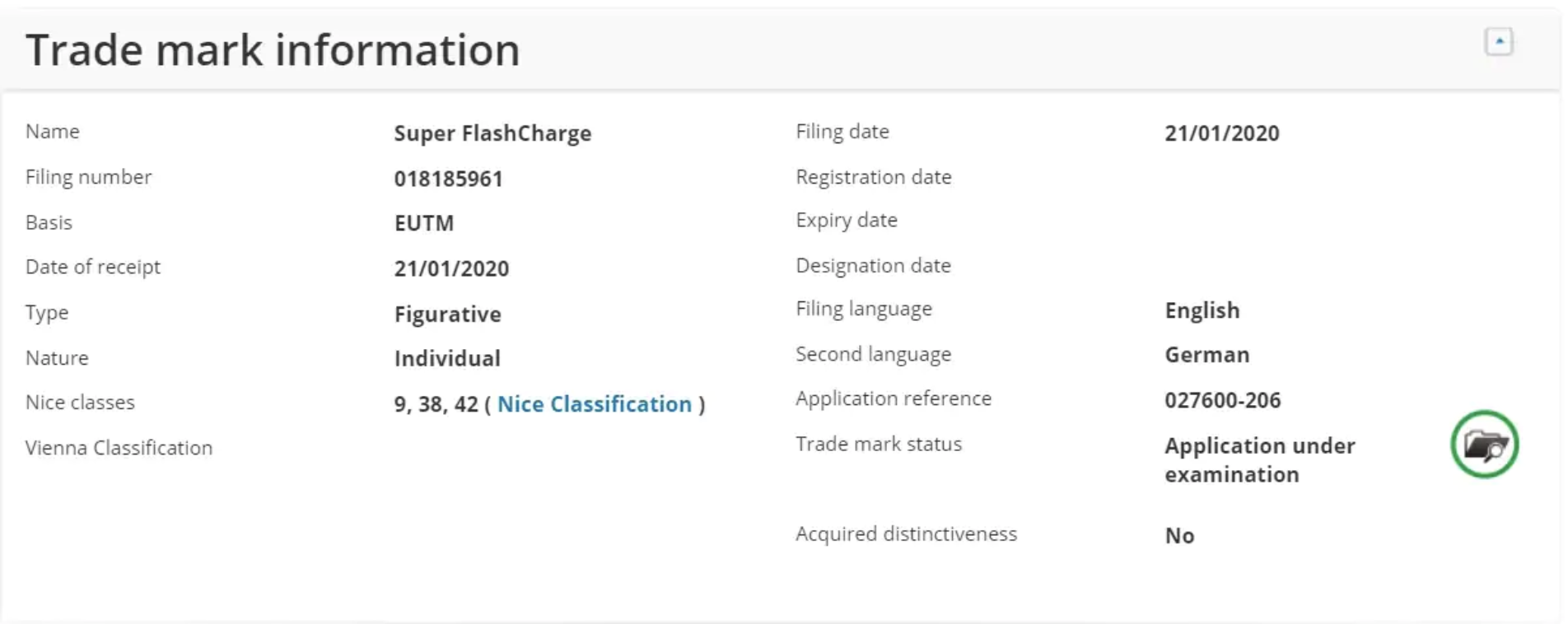This screenshot has height=624, width=1568.
Task: Select the English filing language value
Action: click(1202, 310)
